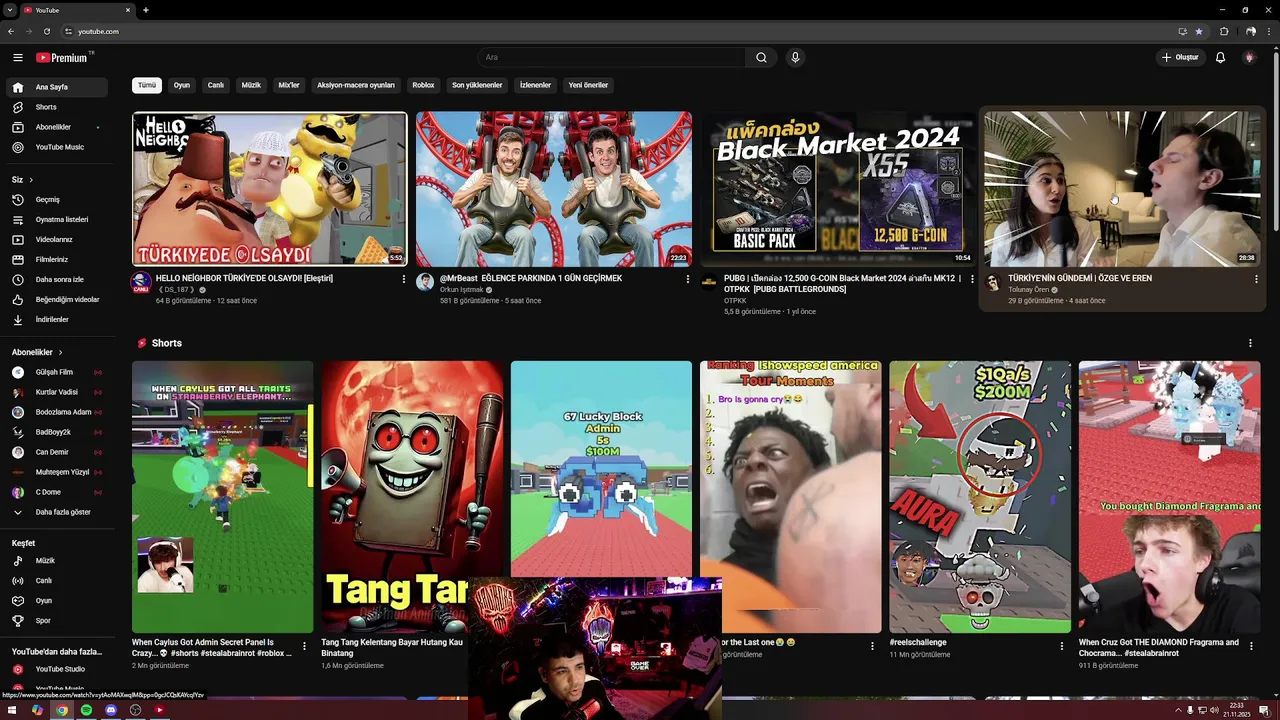Open the hamburger guide menu
The width and height of the screenshot is (1280, 720).
click(x=18, y=58)
